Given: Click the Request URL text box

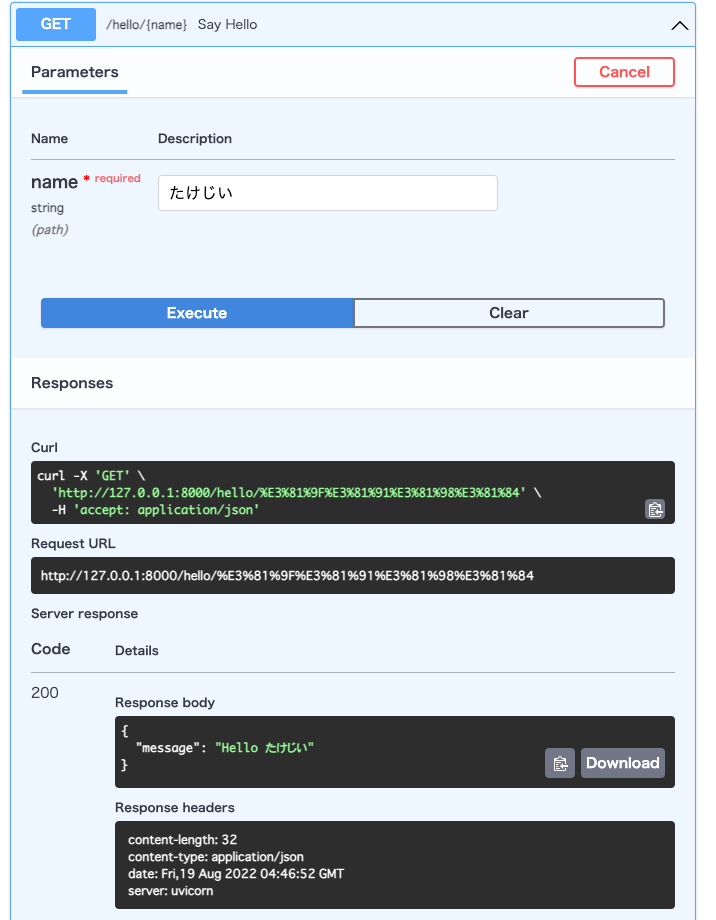Looking at the screenshot, I should 352,576.
